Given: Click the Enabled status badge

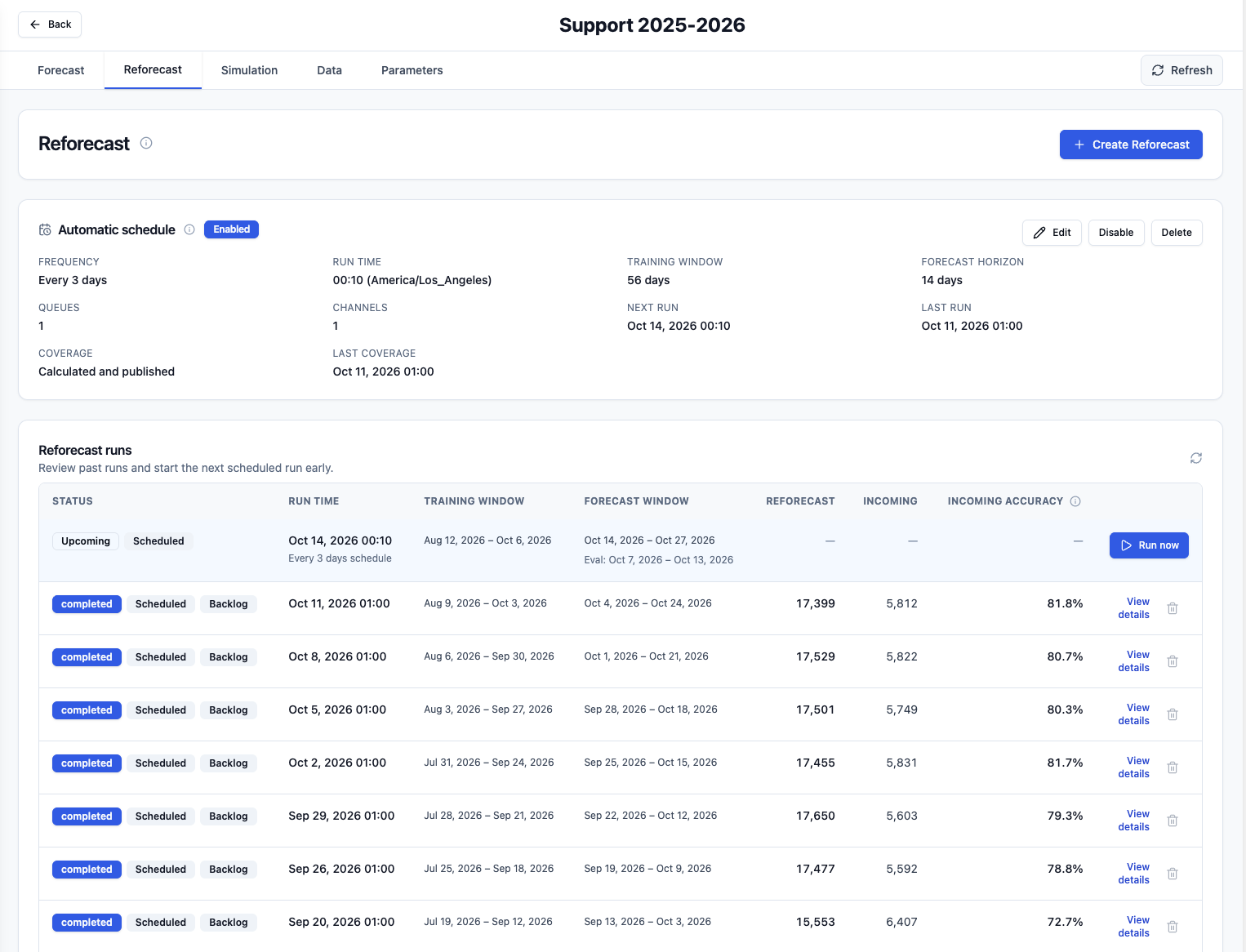Looking at the screenshot, I should [x=231, y=229].
